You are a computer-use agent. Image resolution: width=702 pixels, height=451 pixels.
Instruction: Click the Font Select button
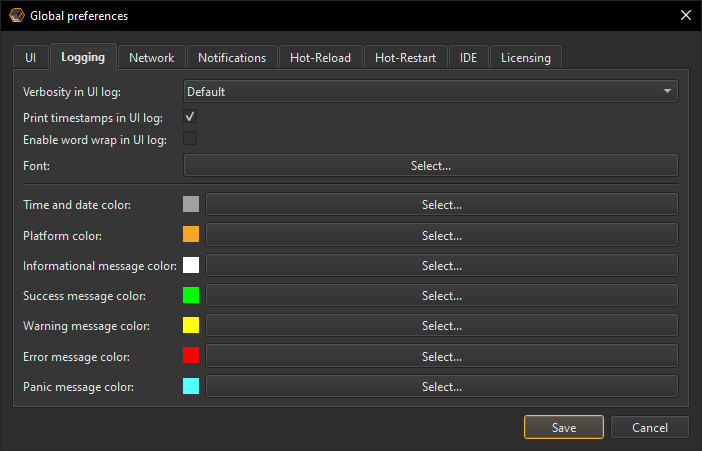point(431,166)
